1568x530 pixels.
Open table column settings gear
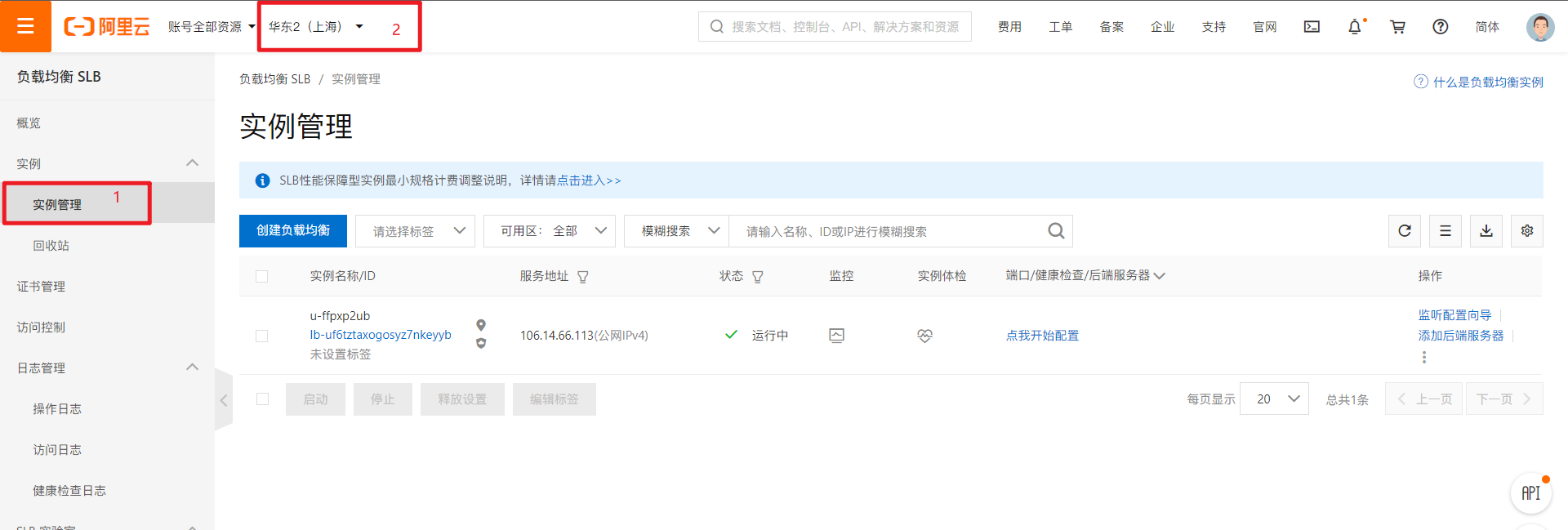1527,231
